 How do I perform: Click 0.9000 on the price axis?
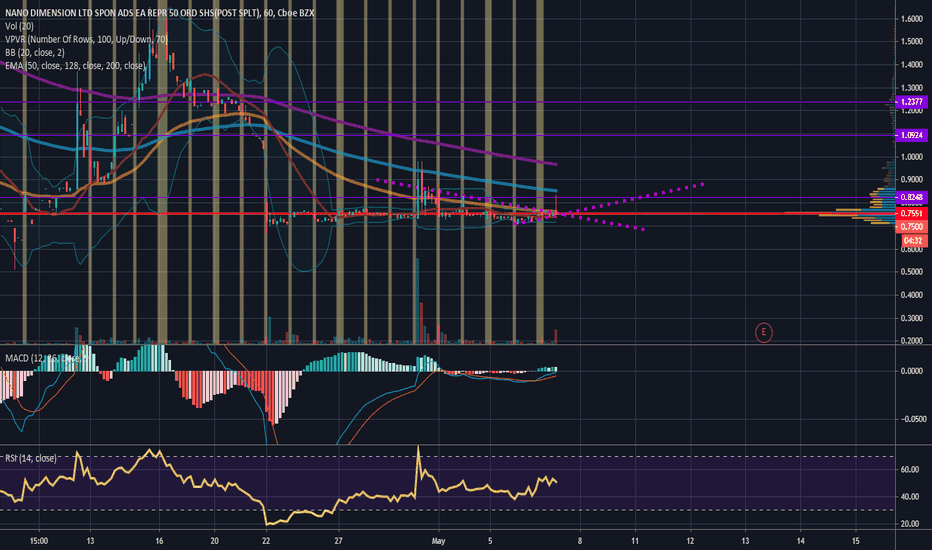911,180
